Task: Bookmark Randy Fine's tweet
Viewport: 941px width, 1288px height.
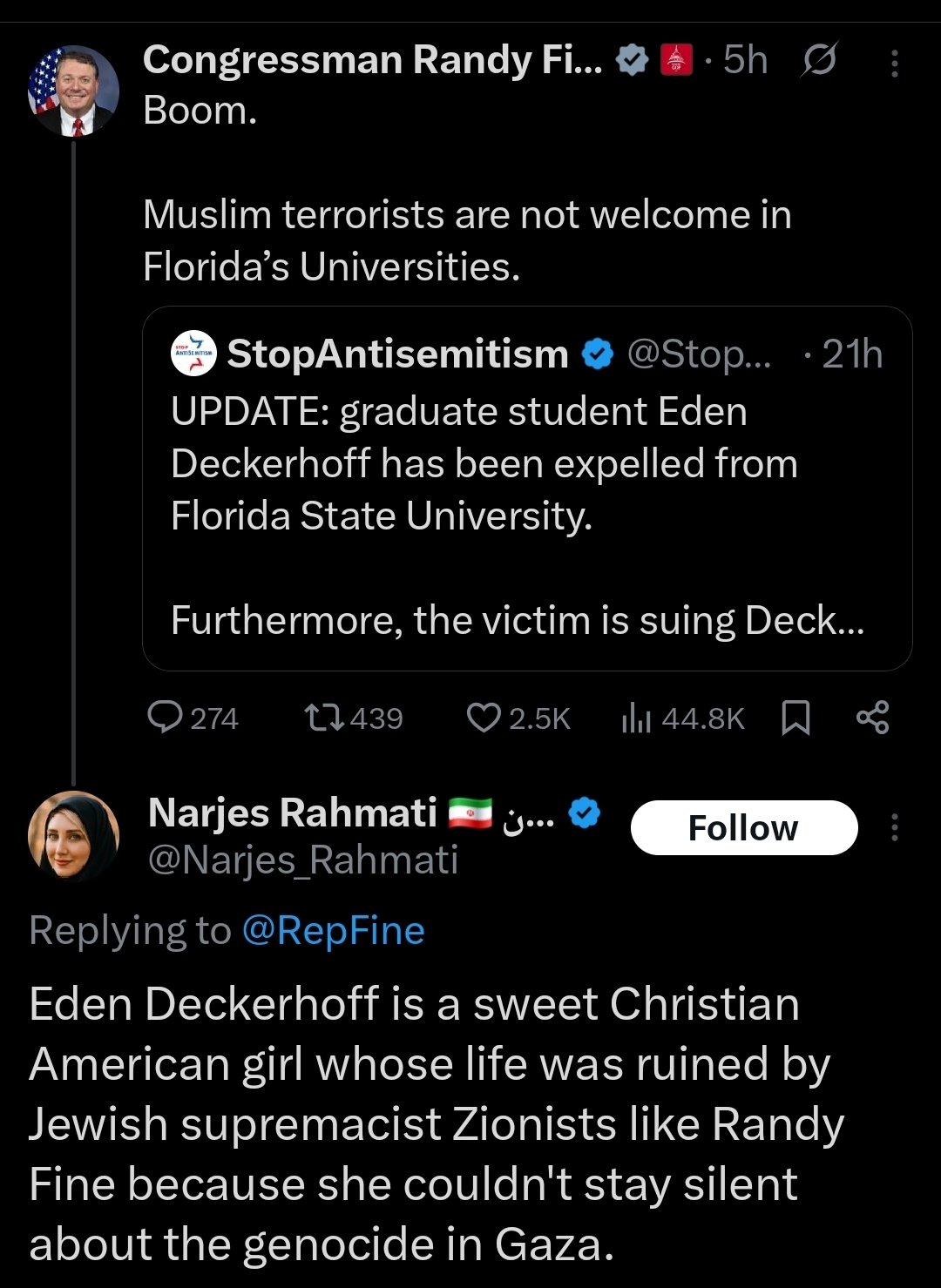Action: 795,718
